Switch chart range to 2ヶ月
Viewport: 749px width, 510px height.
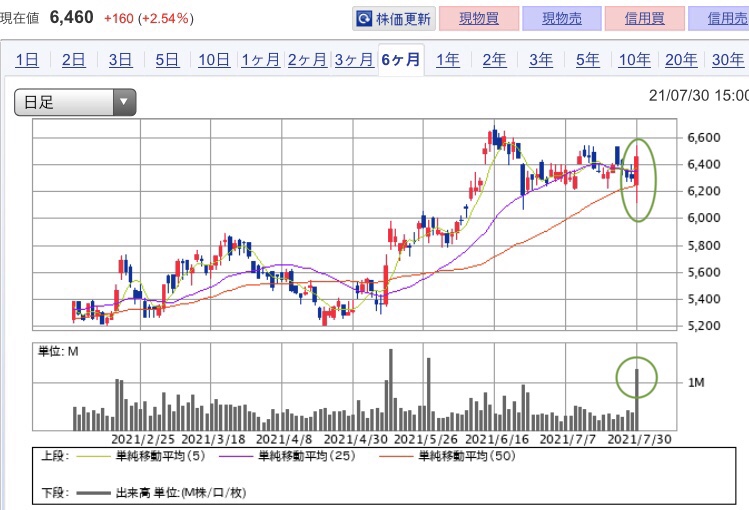[x=307, y=60]
